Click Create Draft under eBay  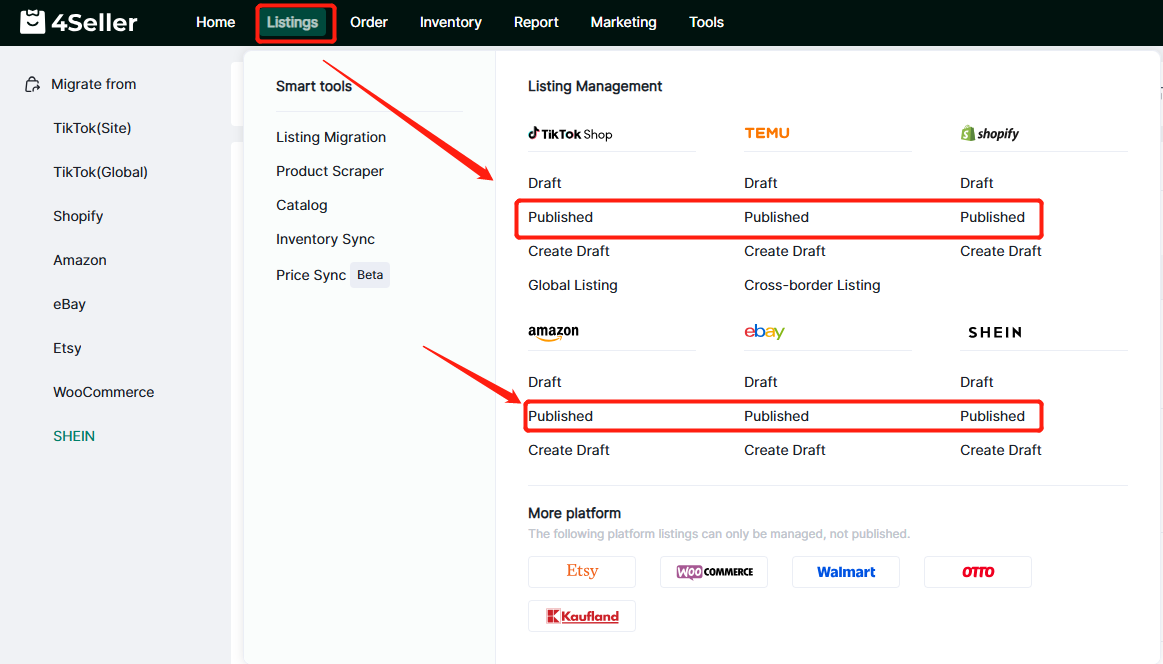point(784,450)
